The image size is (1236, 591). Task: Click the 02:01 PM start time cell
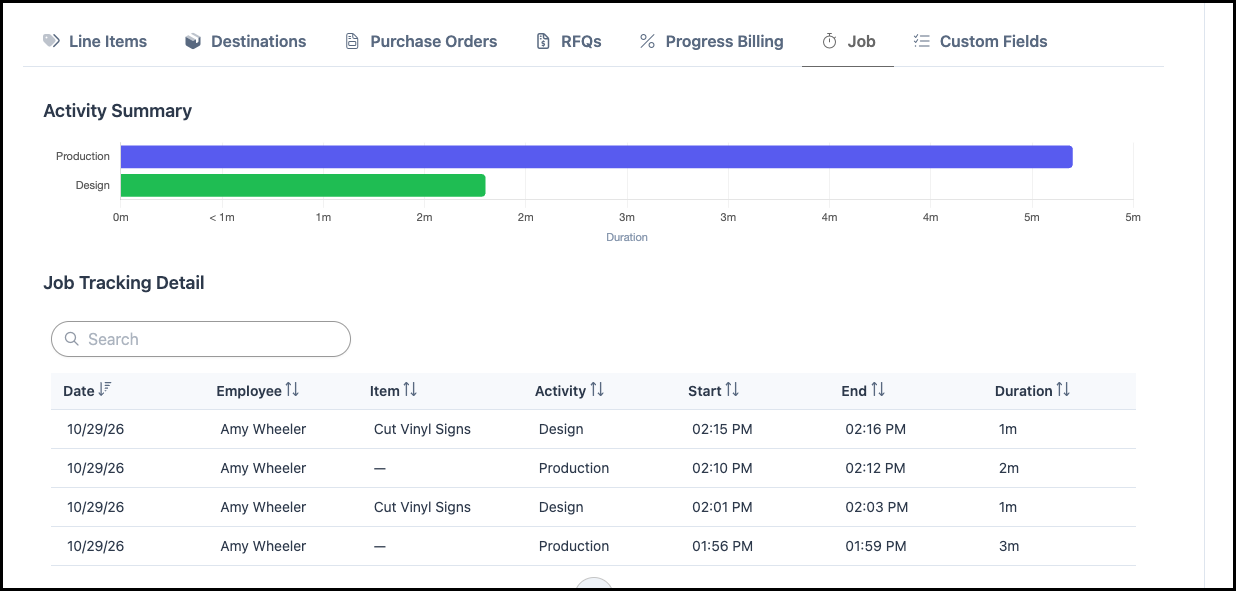click(x=722, y=507)
